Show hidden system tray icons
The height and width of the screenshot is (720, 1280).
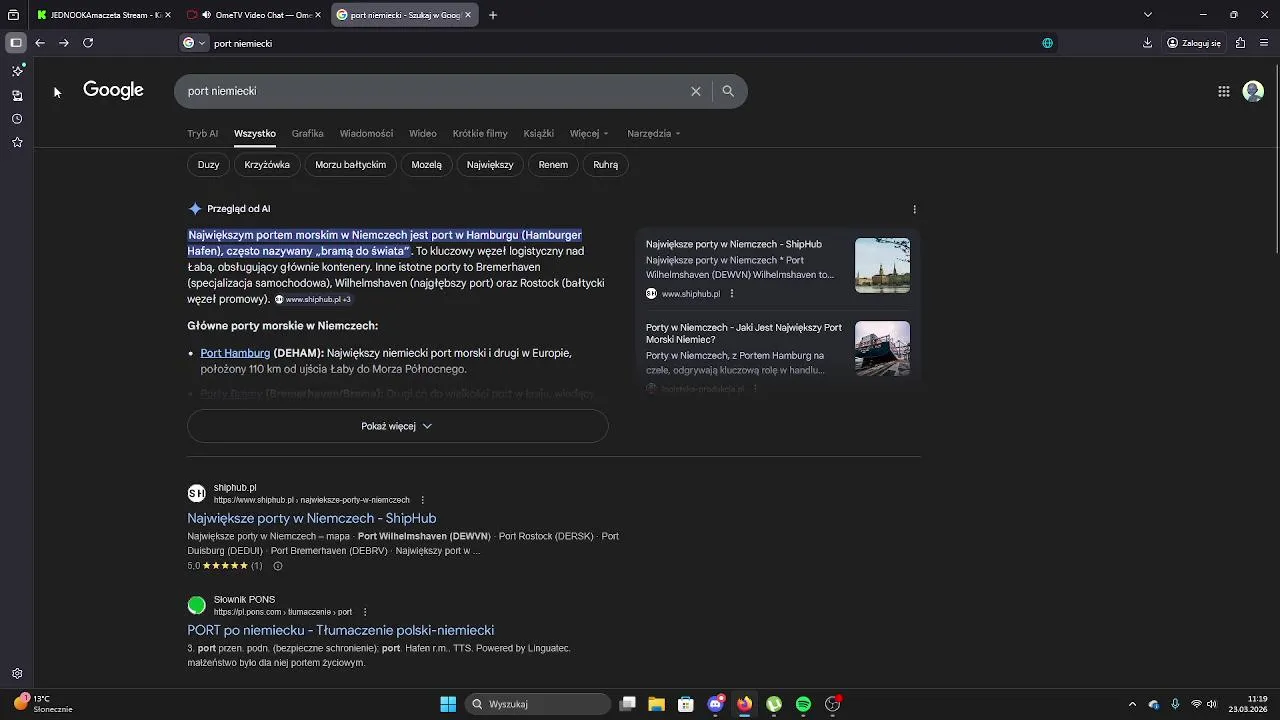pos(1132,704)
